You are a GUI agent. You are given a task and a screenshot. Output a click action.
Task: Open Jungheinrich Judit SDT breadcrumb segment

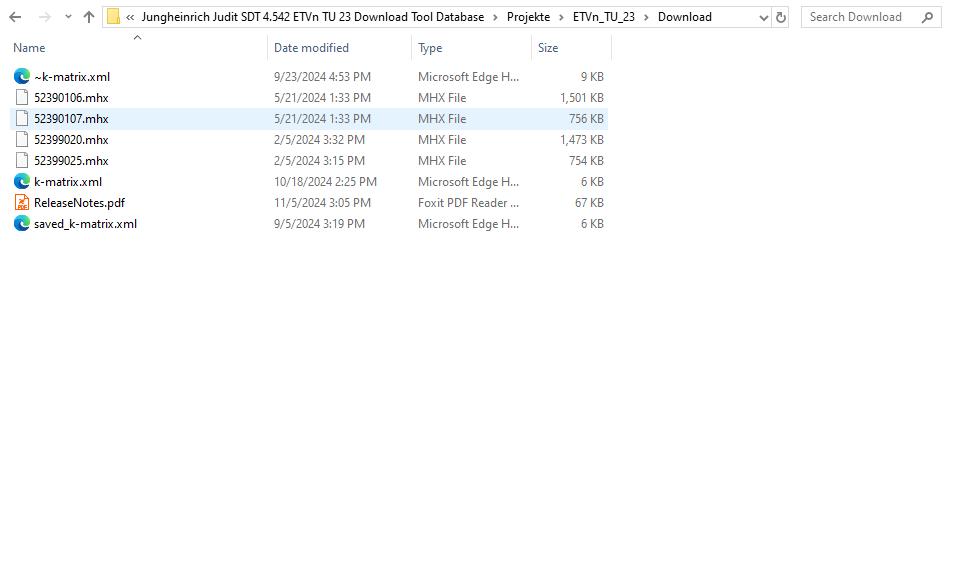click(312, 17)
